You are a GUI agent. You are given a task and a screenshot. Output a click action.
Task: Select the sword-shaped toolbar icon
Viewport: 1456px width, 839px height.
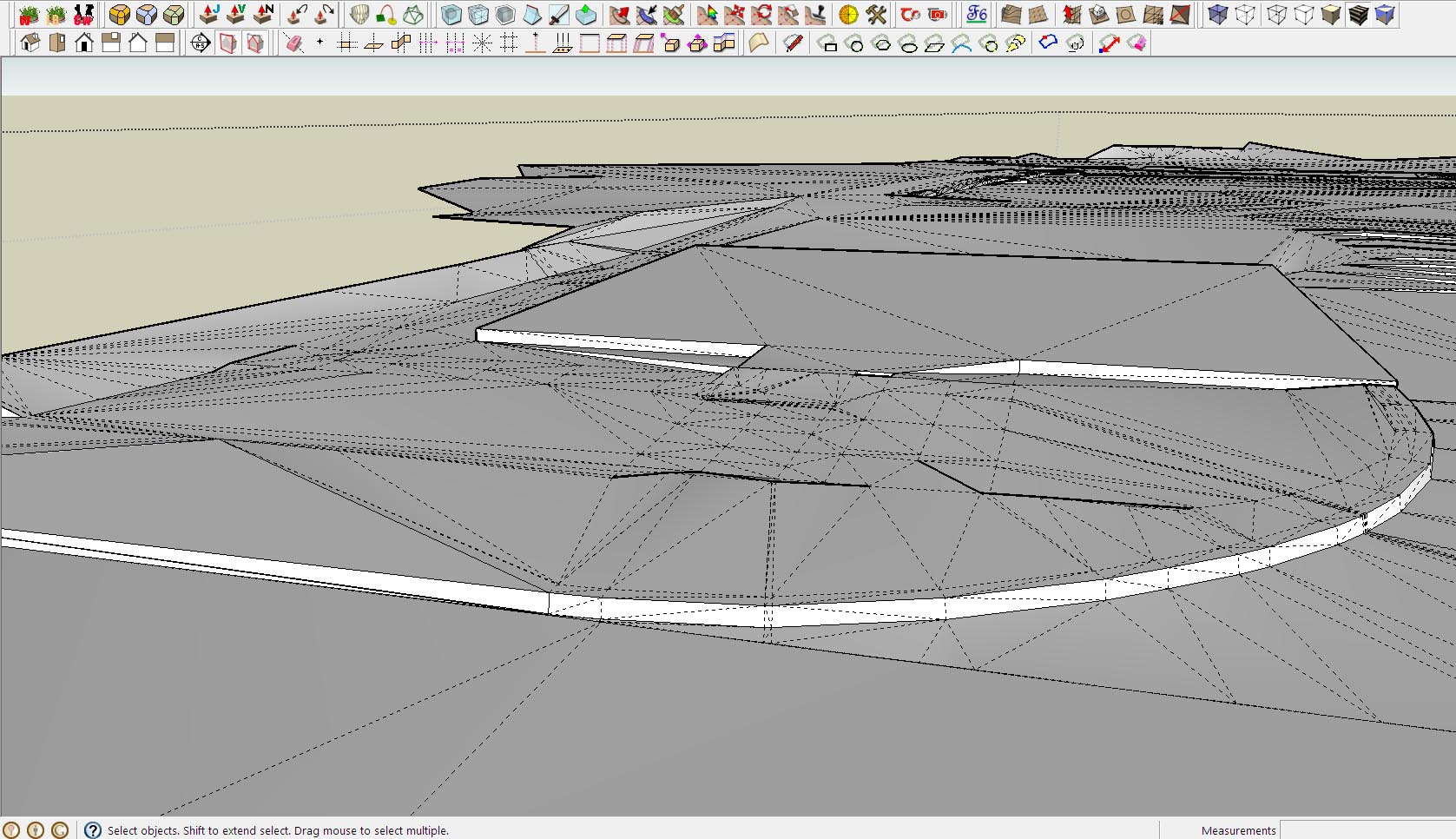(558, 15)
